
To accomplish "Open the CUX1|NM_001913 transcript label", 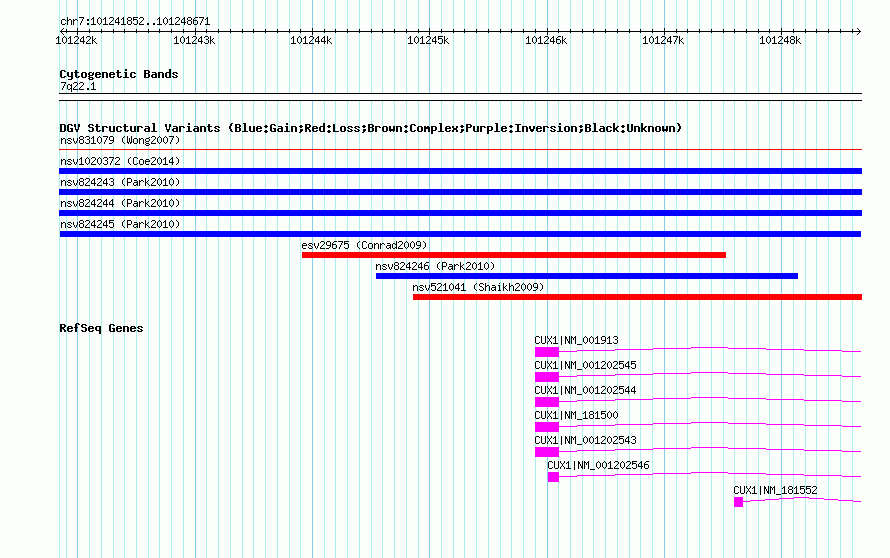I will [x=576, y=341].
